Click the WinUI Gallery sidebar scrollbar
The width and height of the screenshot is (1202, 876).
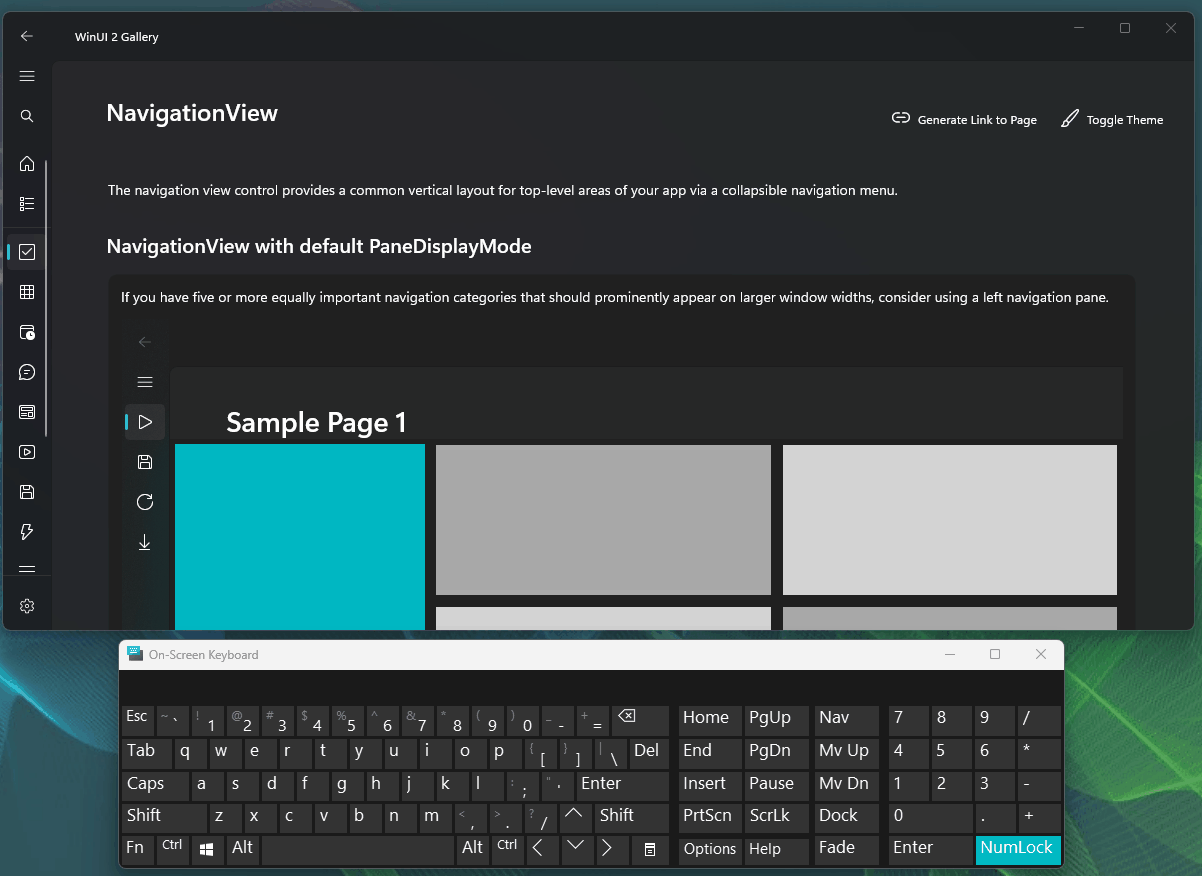pyautogui.click(x=46, y=297)
